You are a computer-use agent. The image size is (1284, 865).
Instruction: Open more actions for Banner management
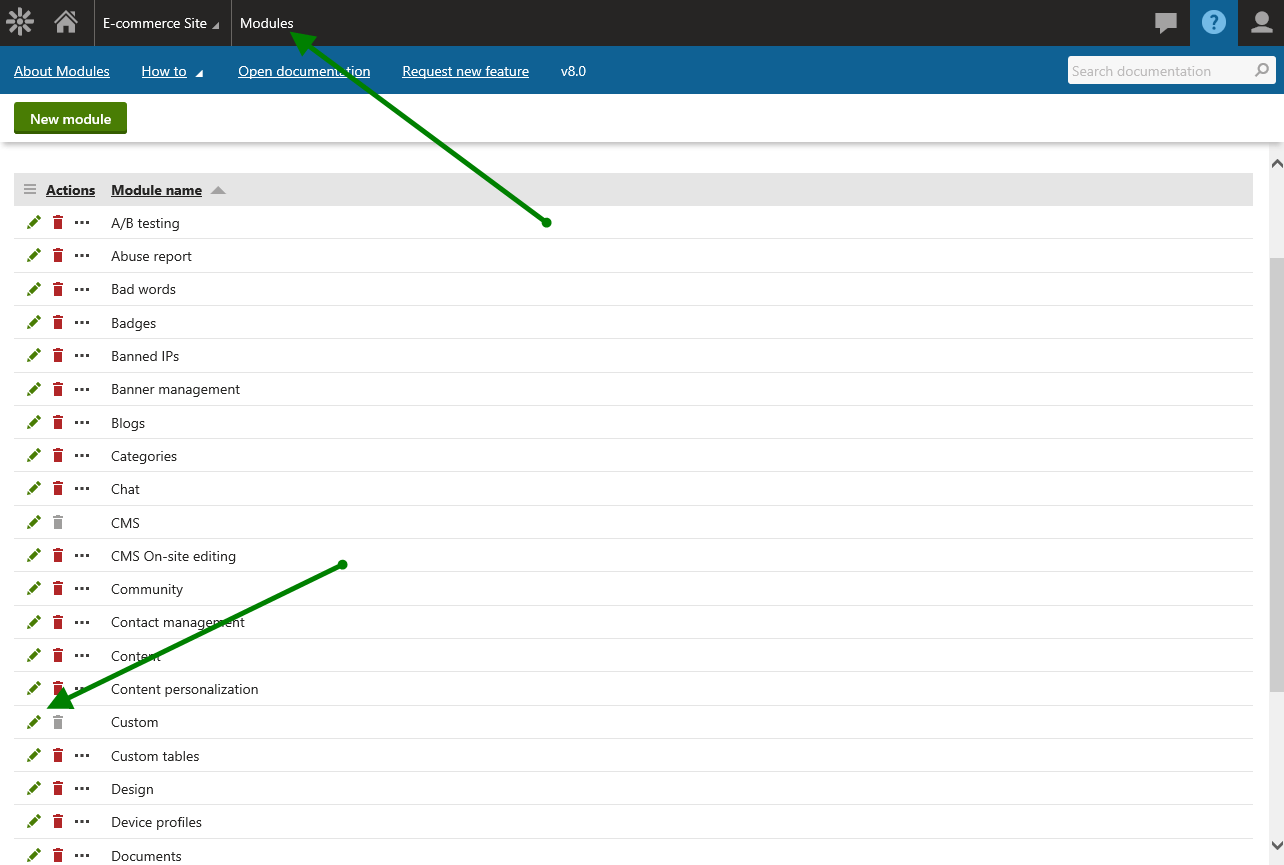click(x=82, y=389)
